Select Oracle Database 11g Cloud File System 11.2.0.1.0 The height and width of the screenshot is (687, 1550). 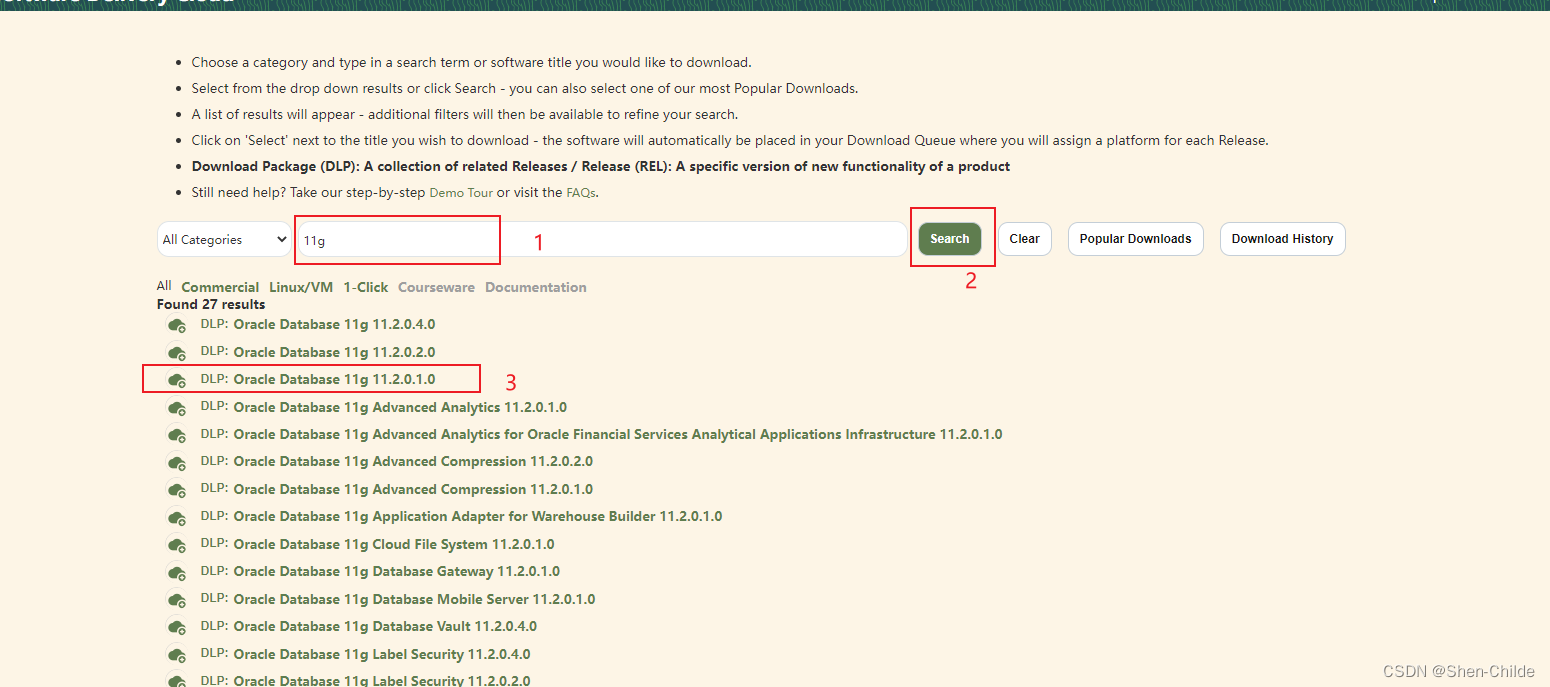(394, 544)
